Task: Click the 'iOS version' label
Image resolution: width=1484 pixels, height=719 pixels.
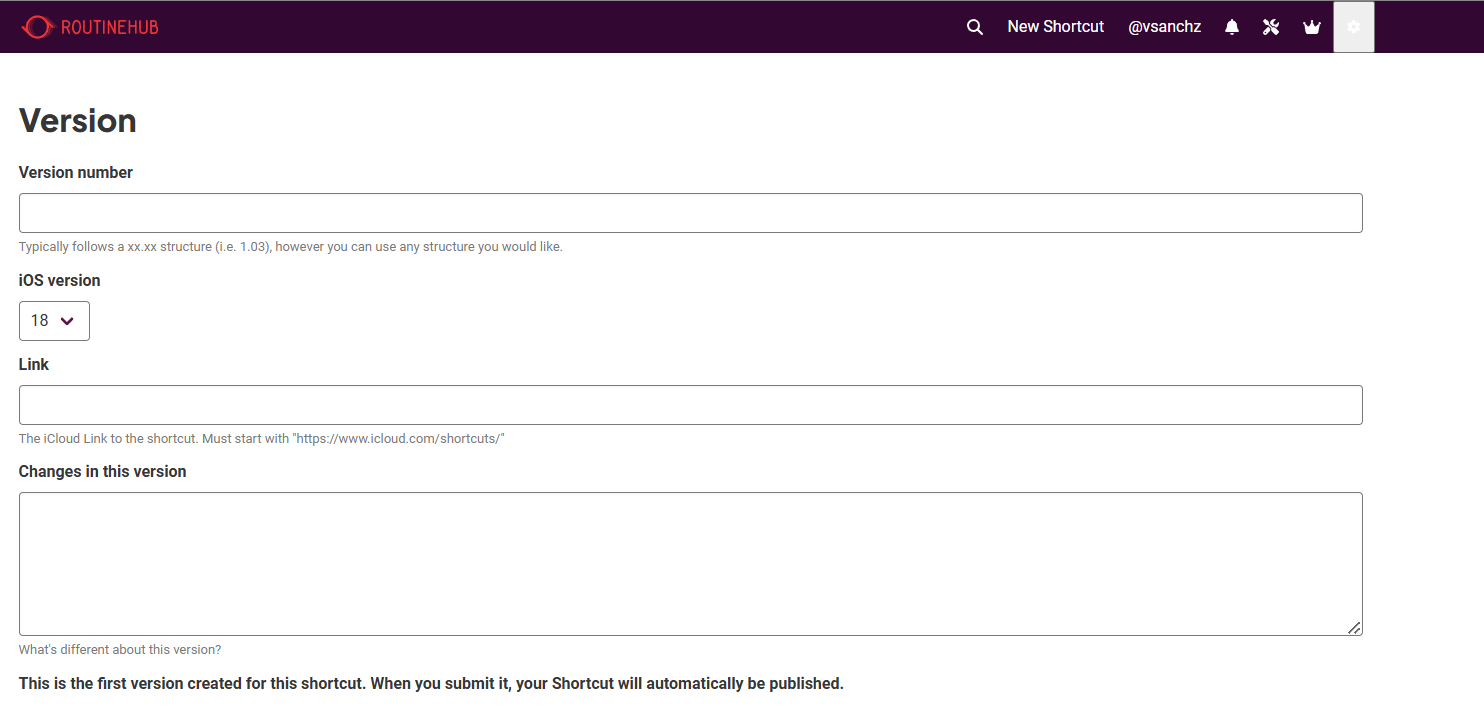Action: 60,281
